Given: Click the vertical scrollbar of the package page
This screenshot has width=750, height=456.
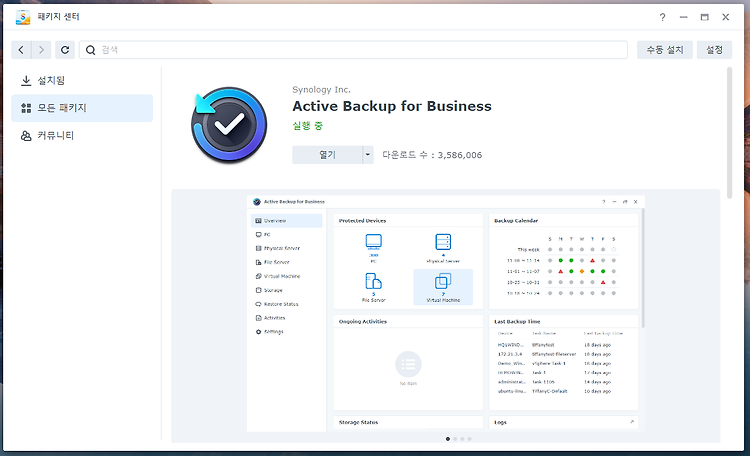Looking at the screenshot, I should (x=729, y=133).
